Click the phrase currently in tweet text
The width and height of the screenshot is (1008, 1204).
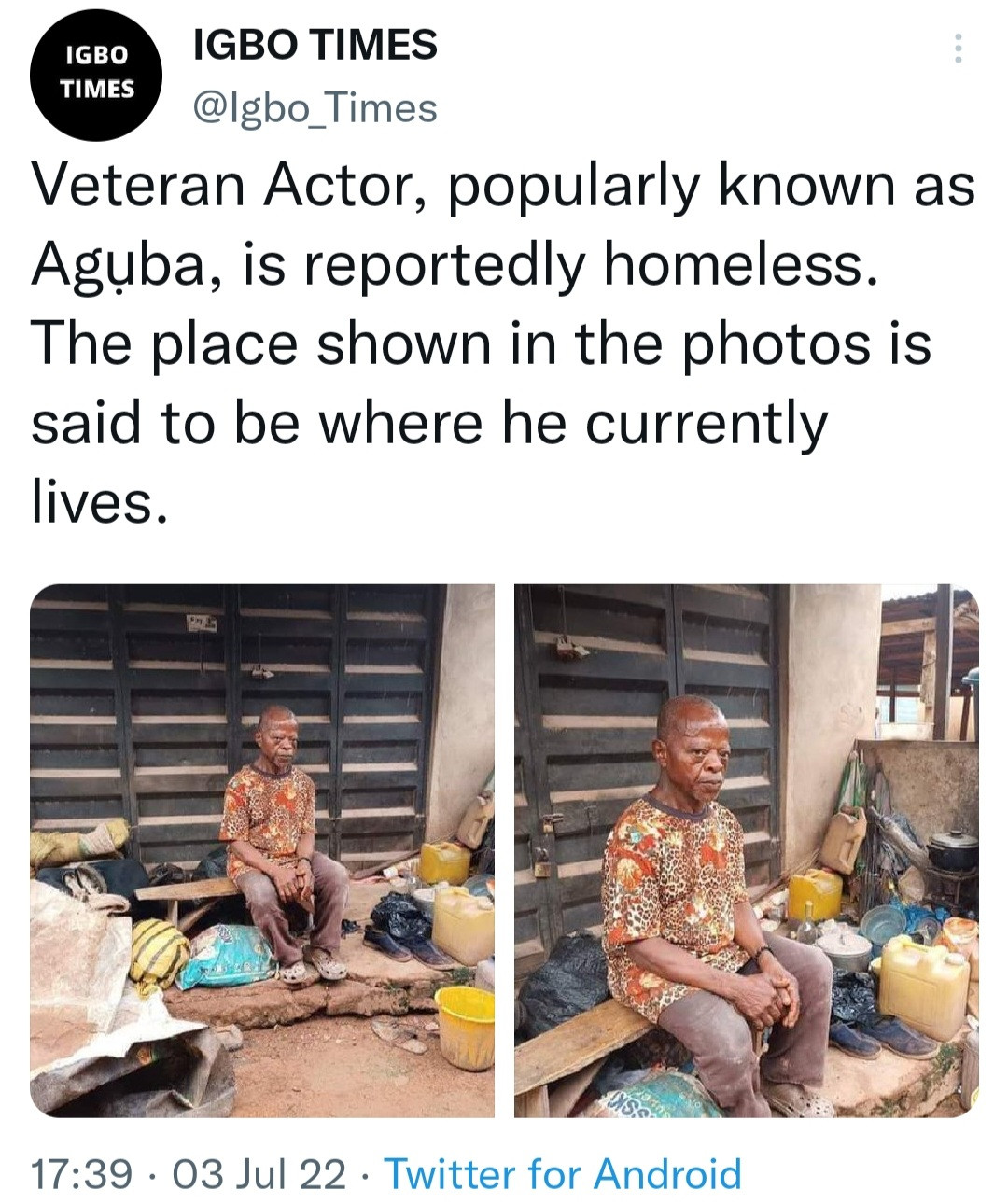point(707,424)
